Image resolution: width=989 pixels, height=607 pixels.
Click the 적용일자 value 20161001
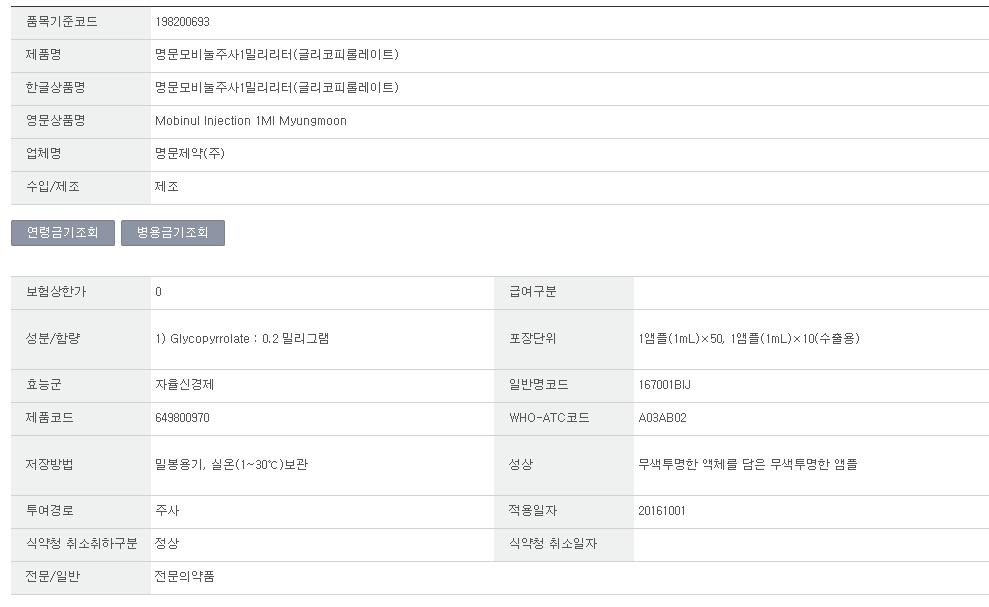[662, 511]
